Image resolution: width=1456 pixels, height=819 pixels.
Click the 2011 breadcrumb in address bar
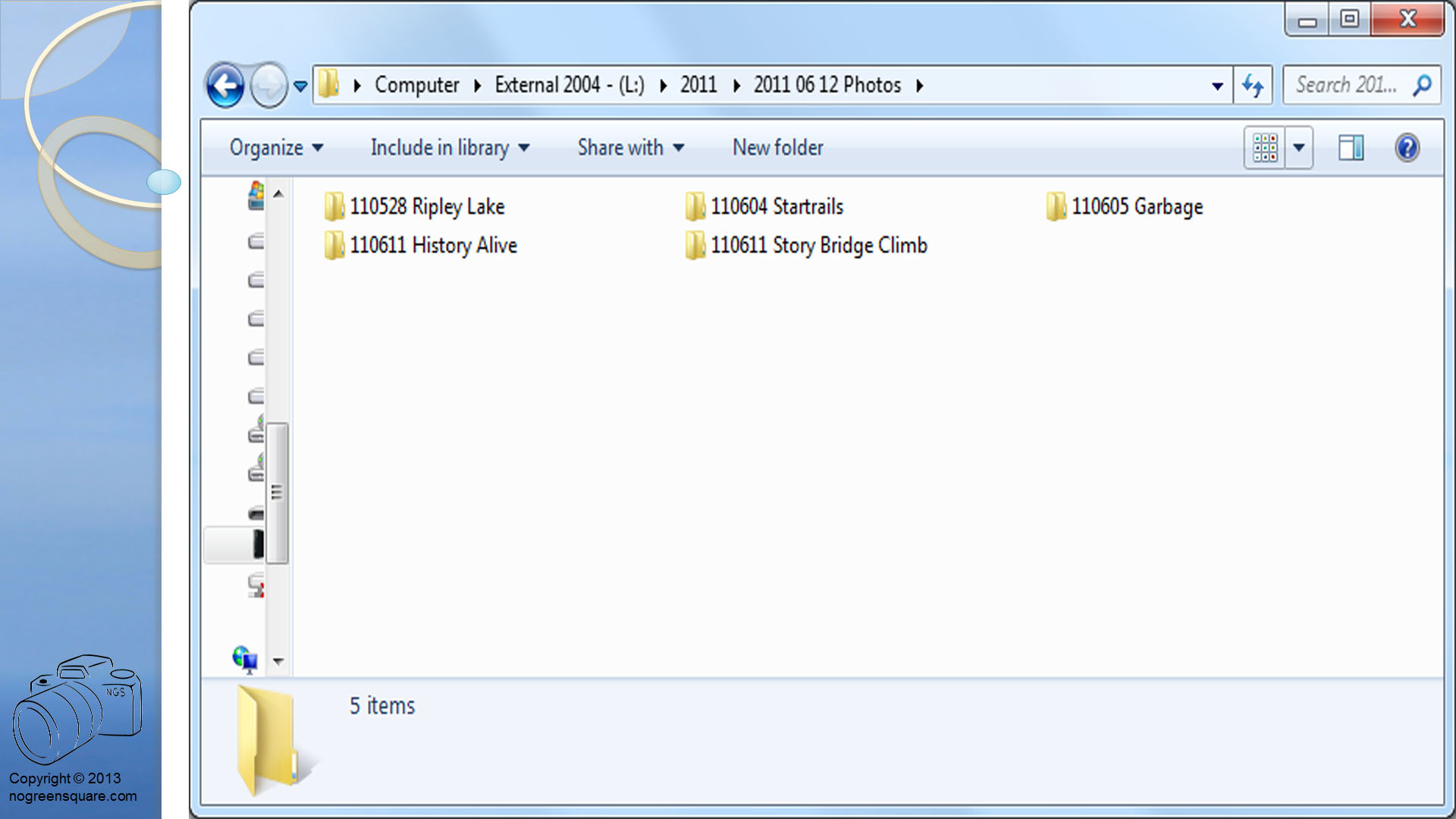(x=698, y=85)
